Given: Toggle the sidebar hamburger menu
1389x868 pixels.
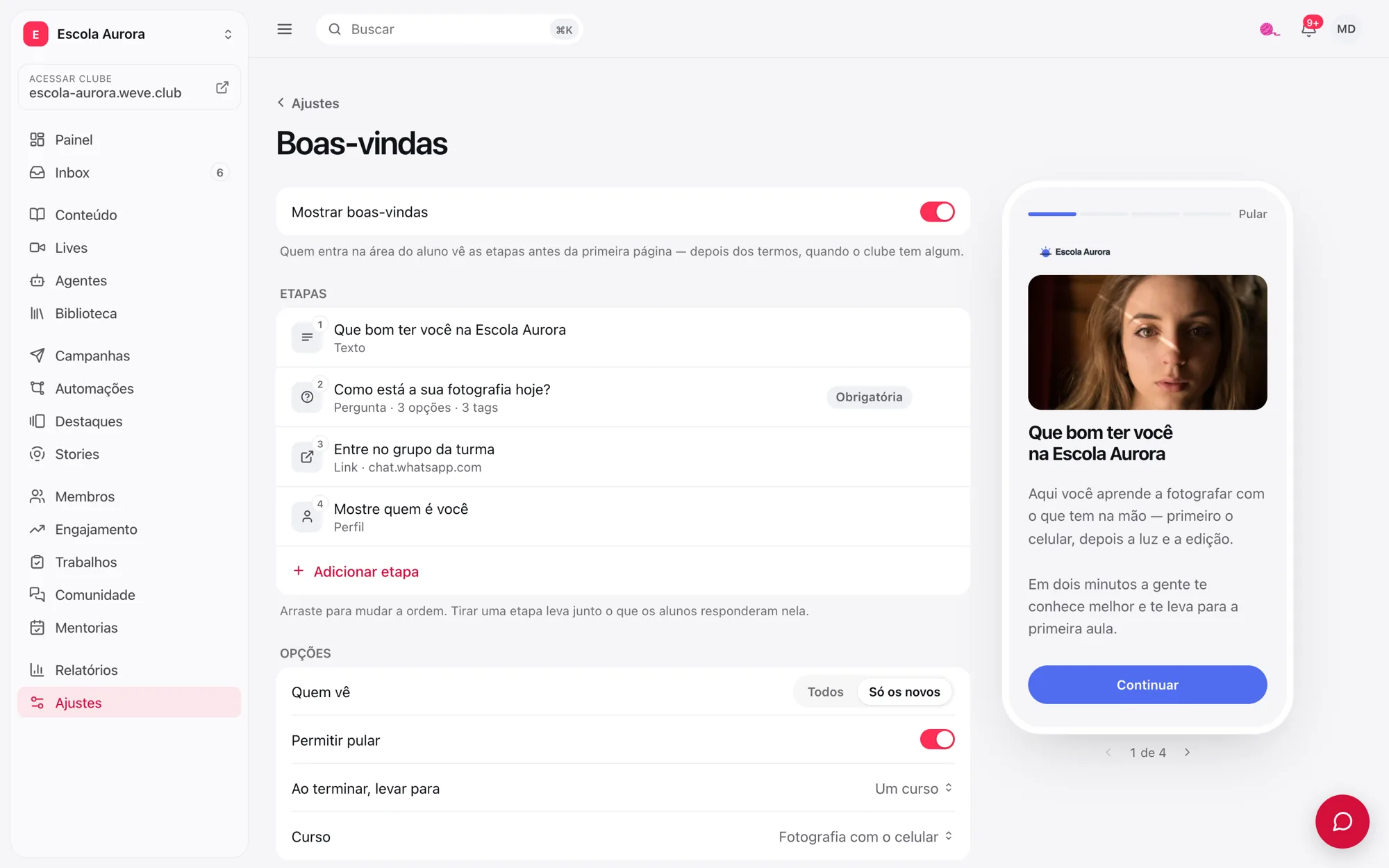Looking at the screenshot, I should point(285,29).
